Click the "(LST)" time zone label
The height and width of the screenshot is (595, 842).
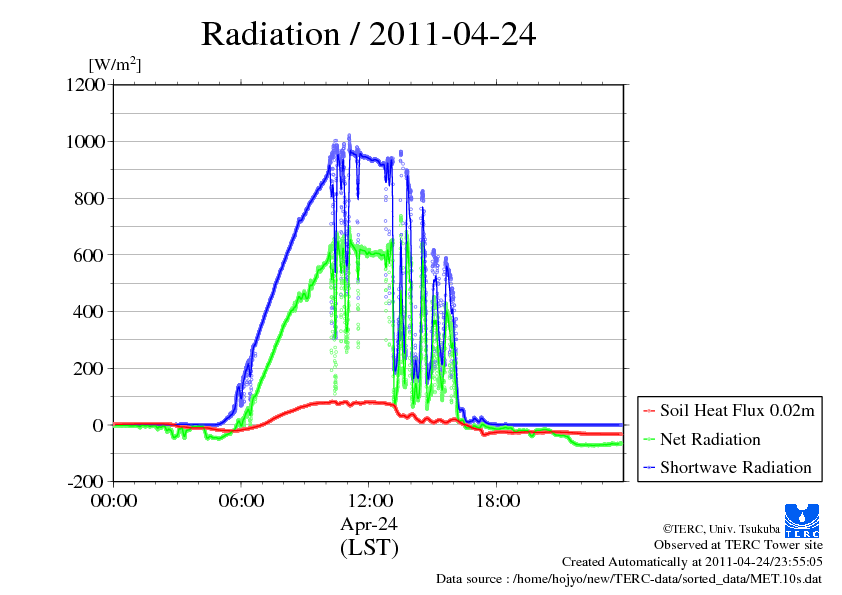(369, 548)
